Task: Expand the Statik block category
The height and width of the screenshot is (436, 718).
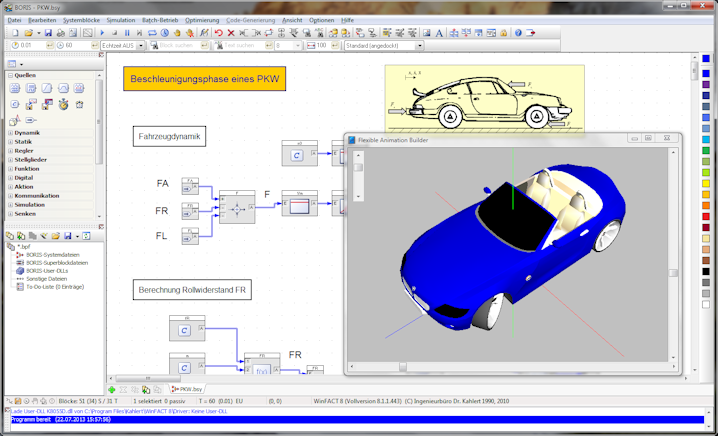Action: point(10,142)
